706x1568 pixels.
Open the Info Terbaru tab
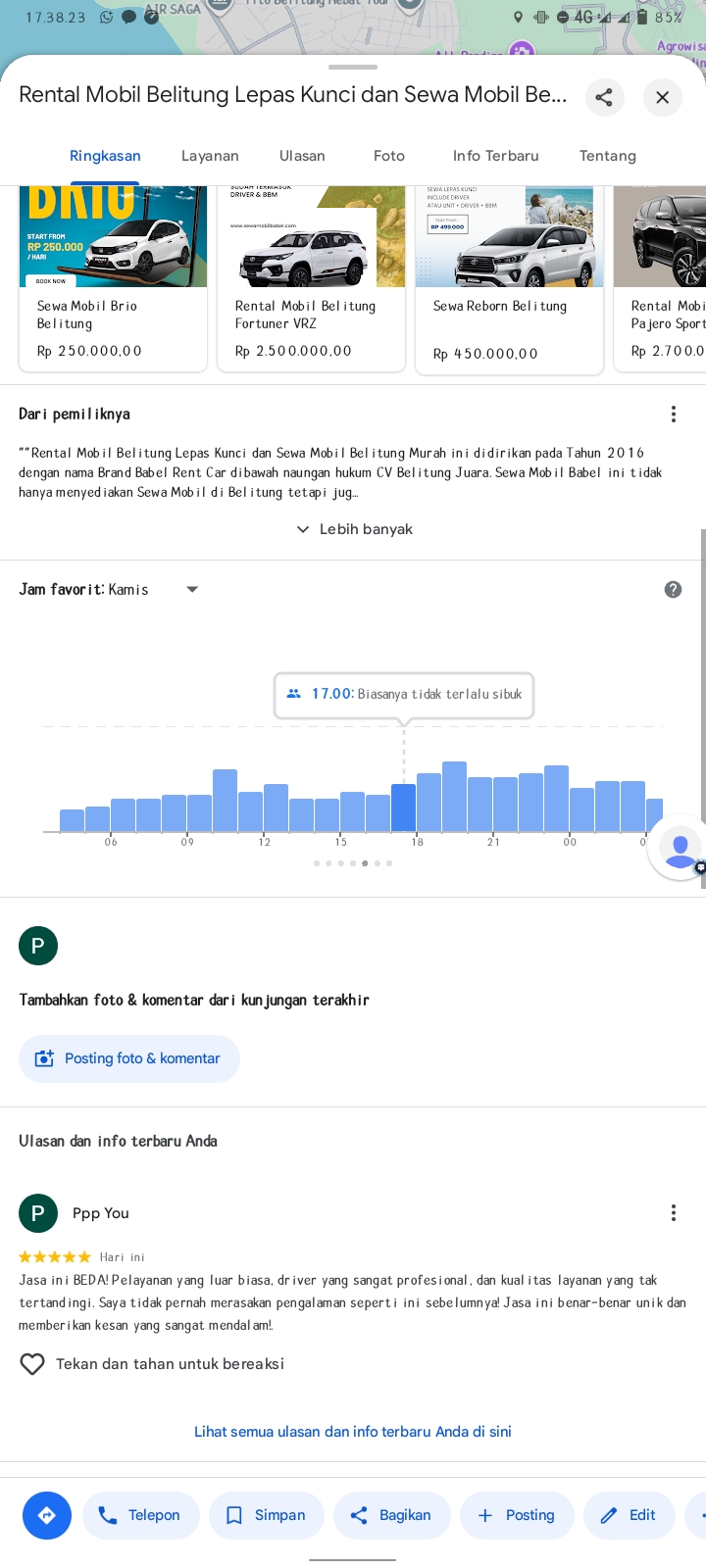(x=496, y=156)
